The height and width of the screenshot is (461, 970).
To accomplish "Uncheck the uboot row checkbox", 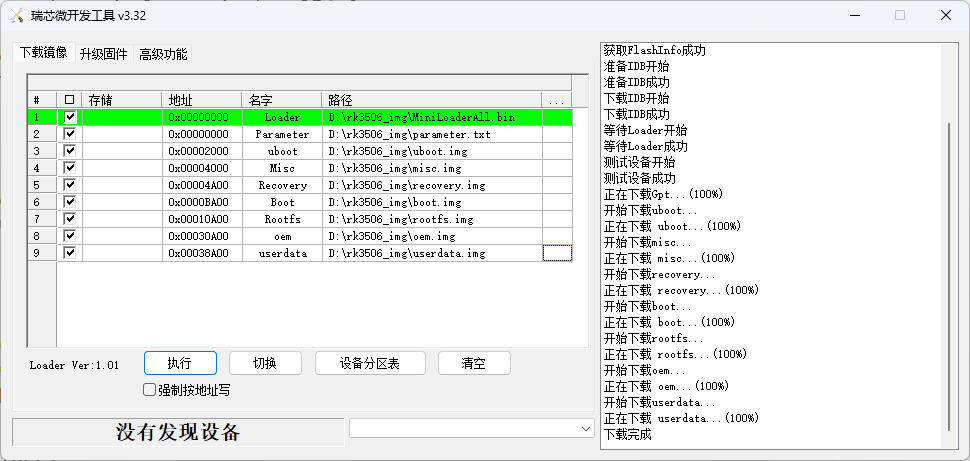I will (70, 150).
